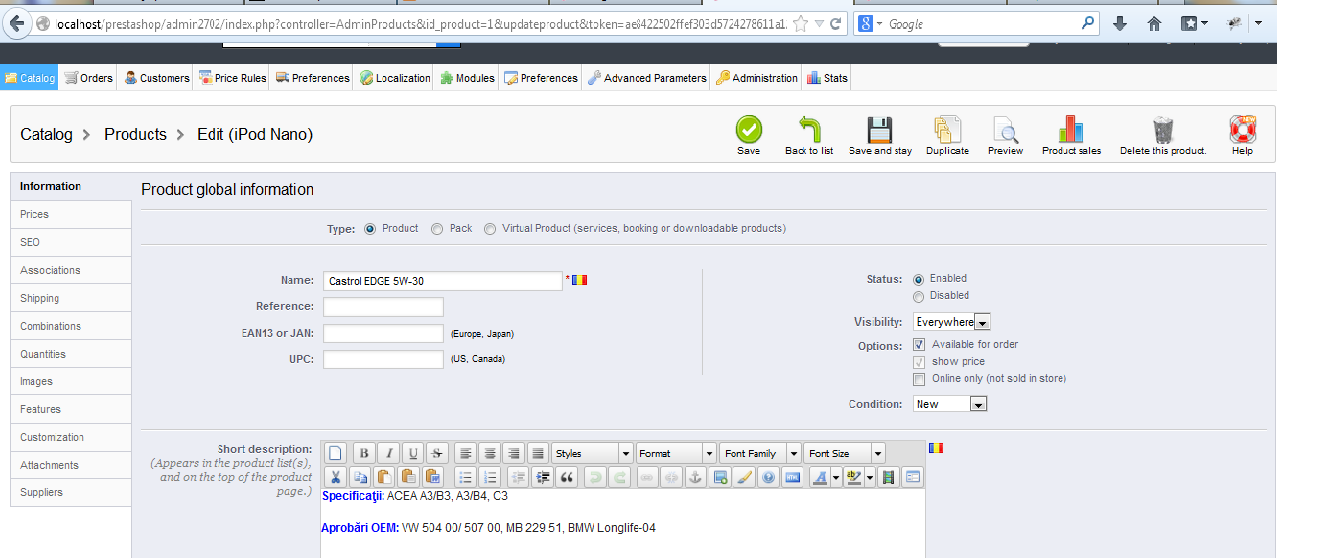Image resolution: width=1342 pixels, height=558 pixels.
Task: Click the Paste from Word icon
Action: tap(432, 477)
